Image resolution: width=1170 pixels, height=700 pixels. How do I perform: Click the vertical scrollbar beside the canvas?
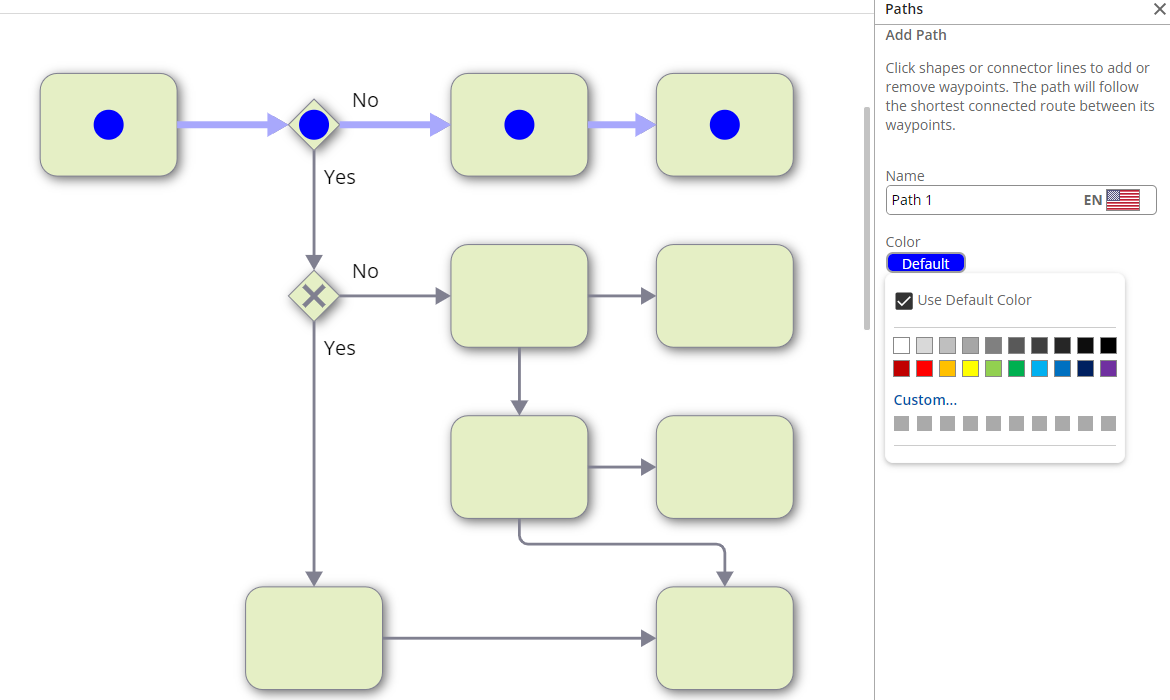point(867,218)
